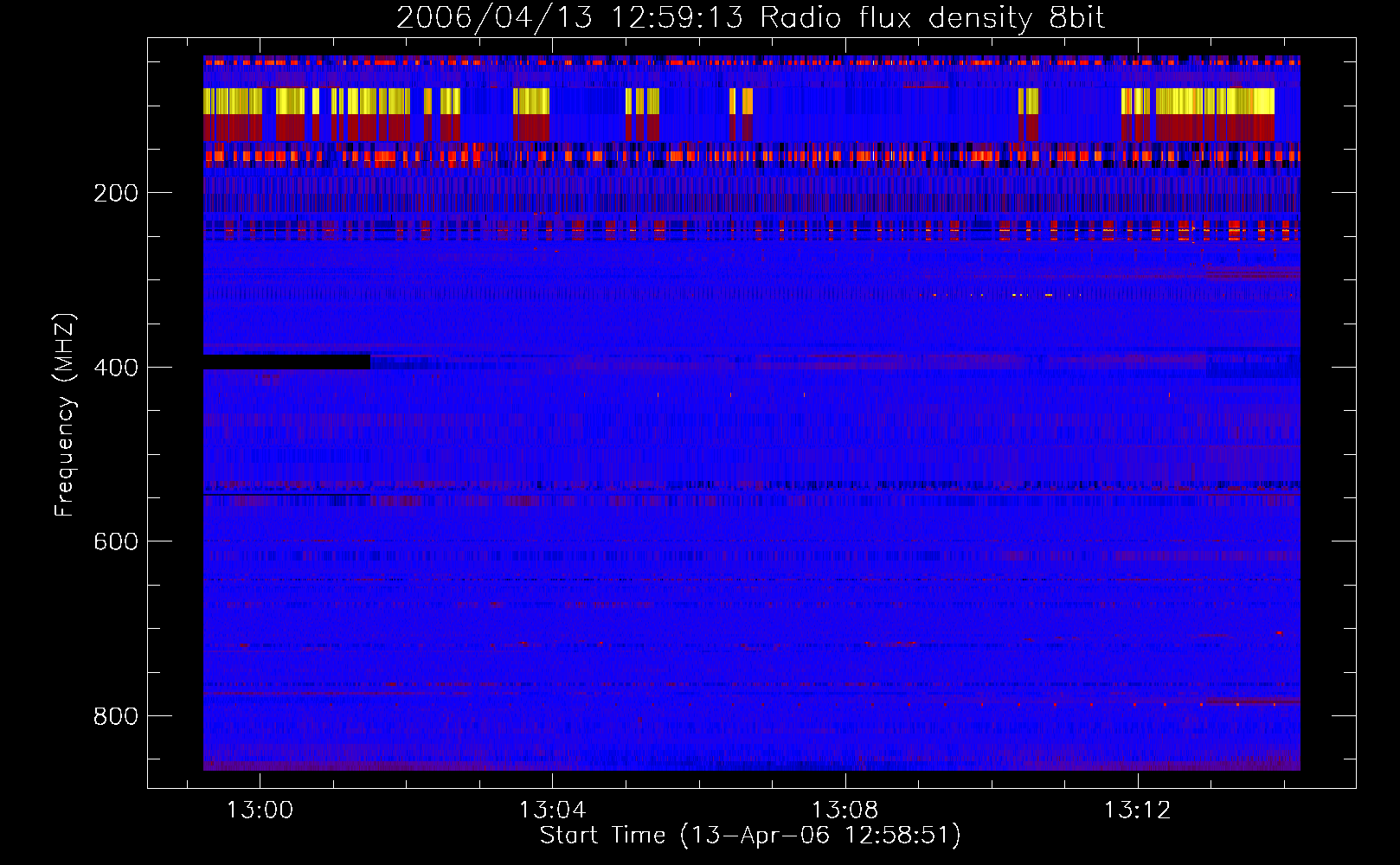1400x865 pixels.
Task: Click the plot title '2006/04/13 12:59:13 Radio flux density 8bit'
Action: click(750, 18)
